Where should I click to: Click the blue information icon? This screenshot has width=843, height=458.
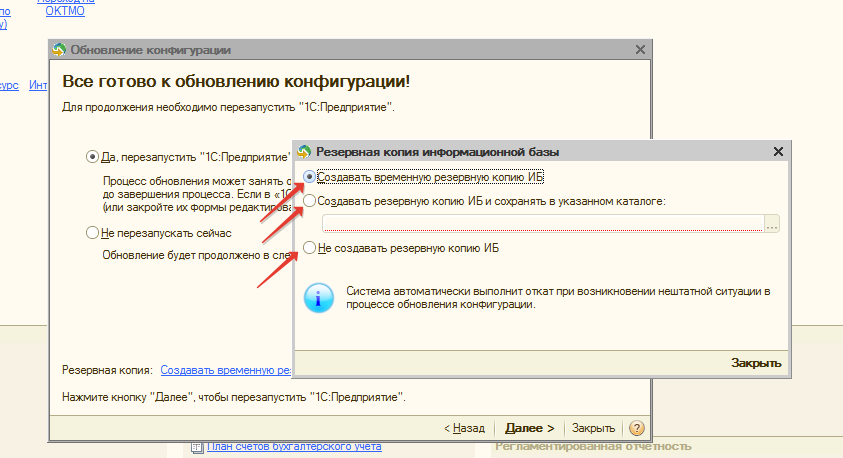click(319, 297)
